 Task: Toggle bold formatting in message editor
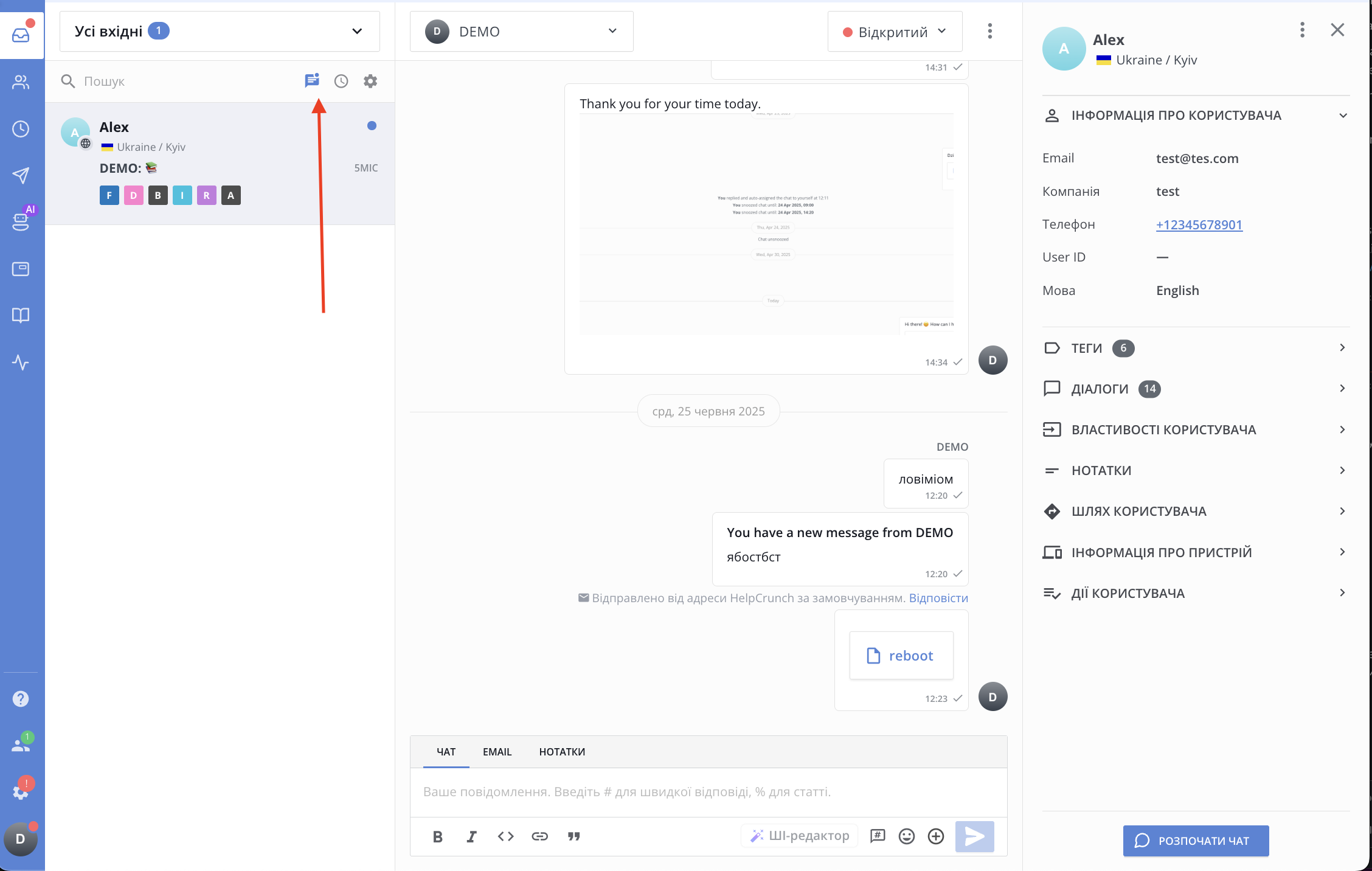pyautogui.click(x=437, y=836)
